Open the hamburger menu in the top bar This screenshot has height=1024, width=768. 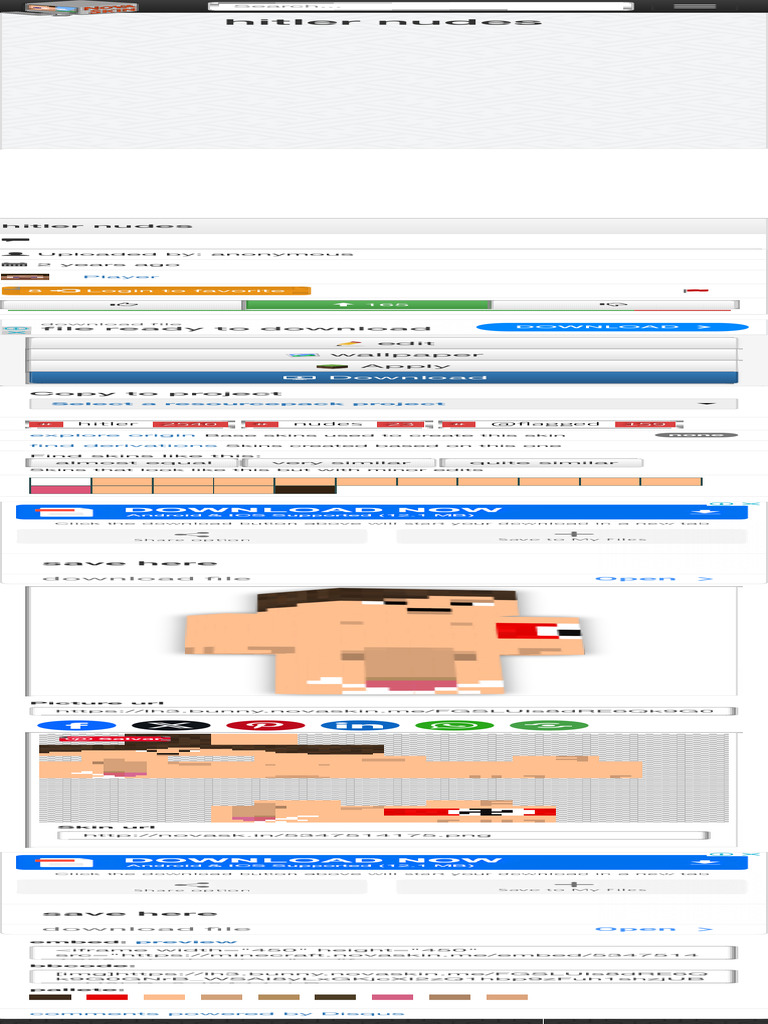pyautogui.click(x=695, y=6)
